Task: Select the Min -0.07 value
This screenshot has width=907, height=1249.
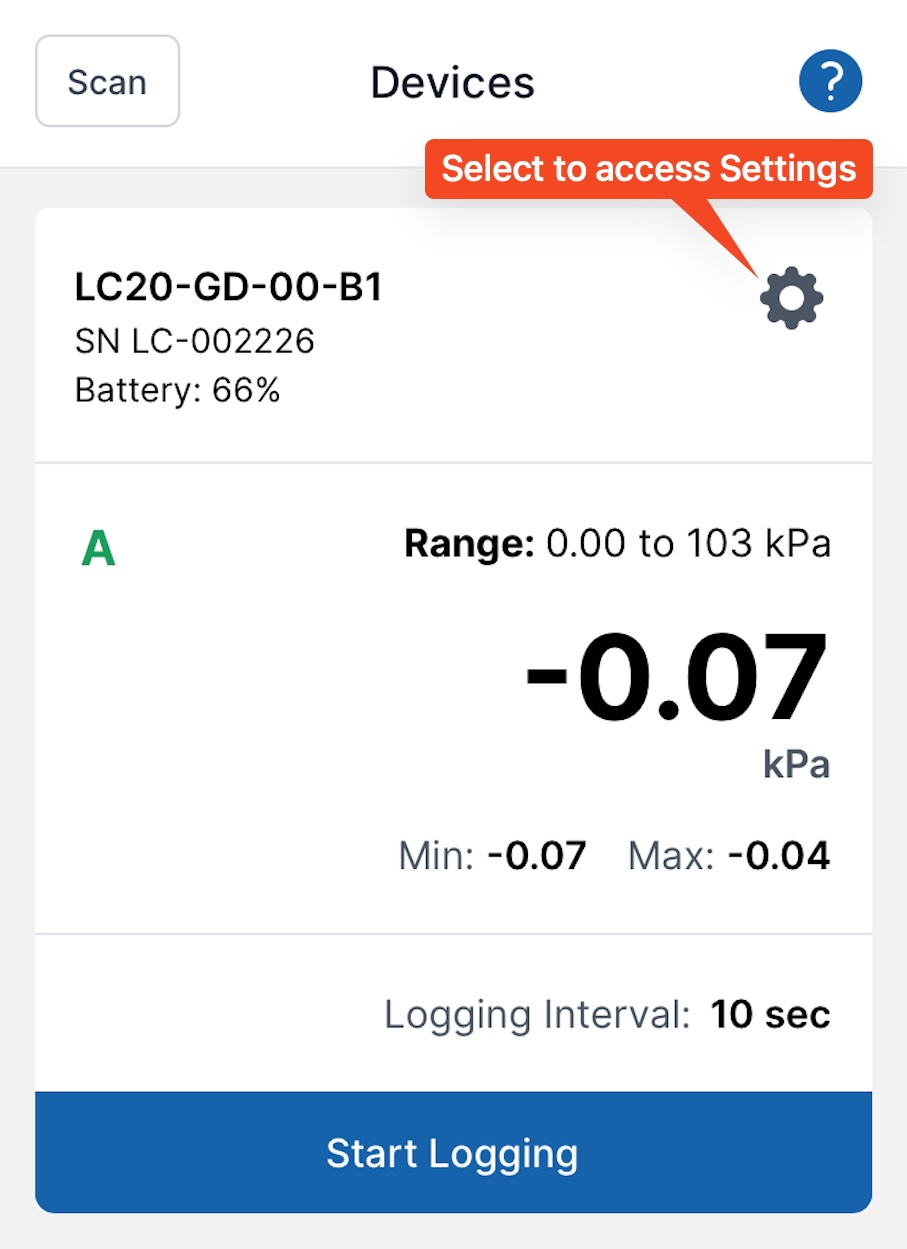Action: pos(537,856)
